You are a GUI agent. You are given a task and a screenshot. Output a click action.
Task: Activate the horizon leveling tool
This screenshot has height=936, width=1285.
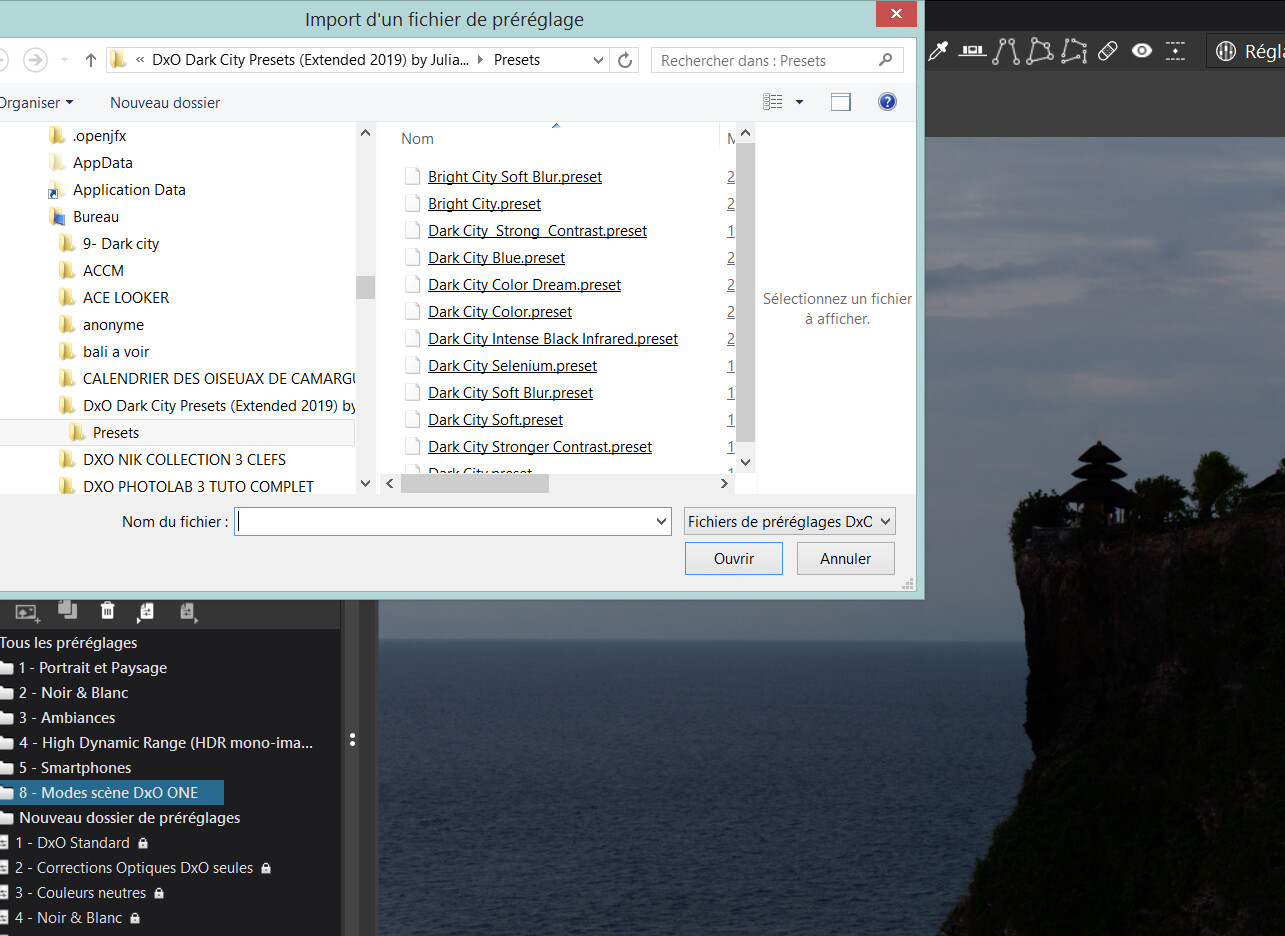pos(972,51)
